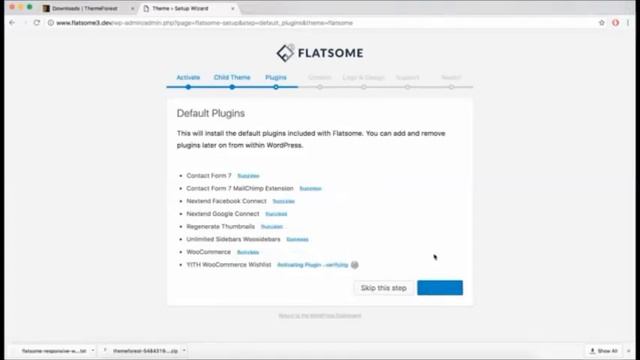640x360 pixels.
Task: Close the Theme Setup Wizard tab
Action: pyautogui.click(x=233, y=8)
